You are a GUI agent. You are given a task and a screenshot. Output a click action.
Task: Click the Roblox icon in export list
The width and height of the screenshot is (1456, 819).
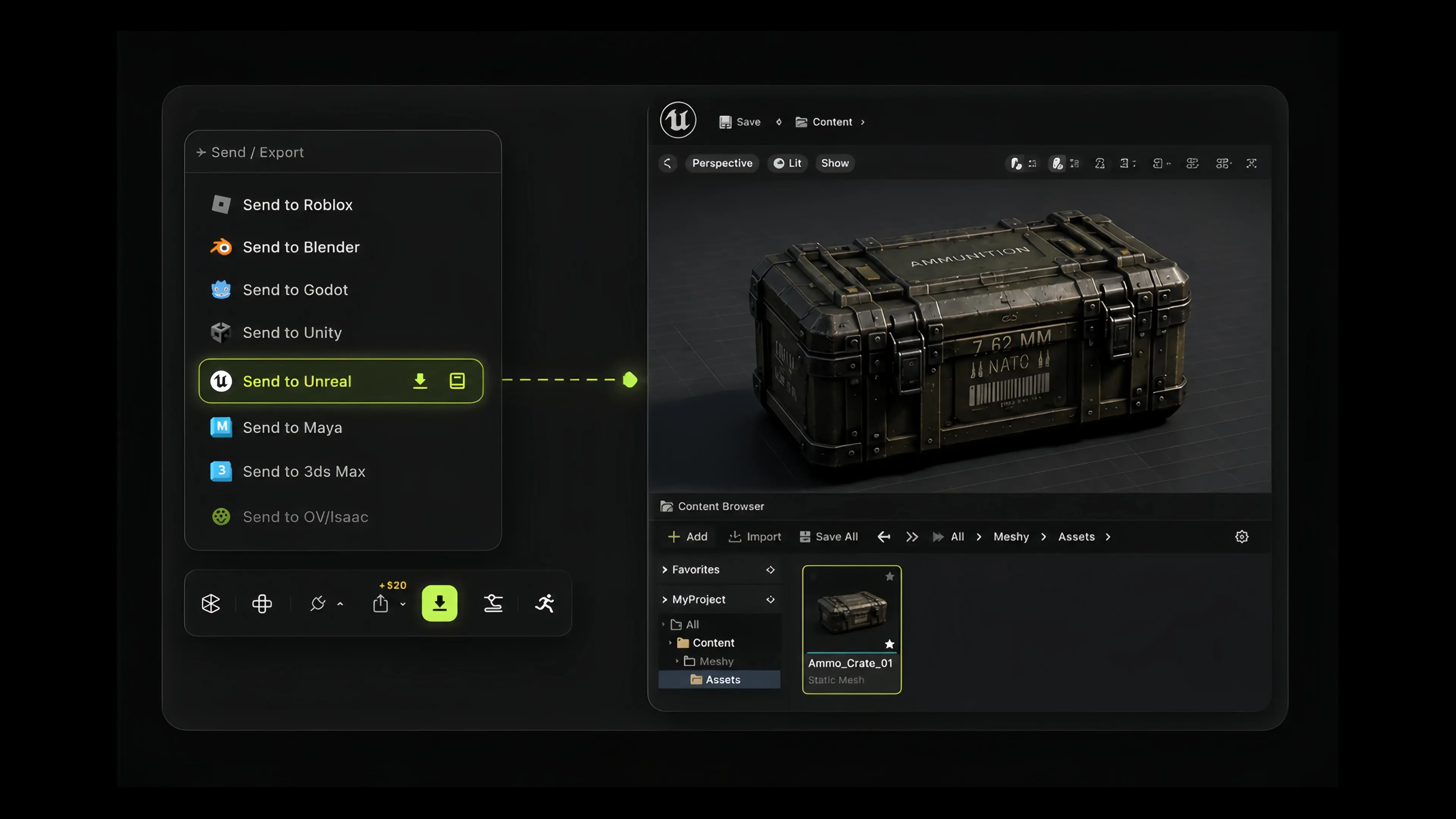[221, 205]
